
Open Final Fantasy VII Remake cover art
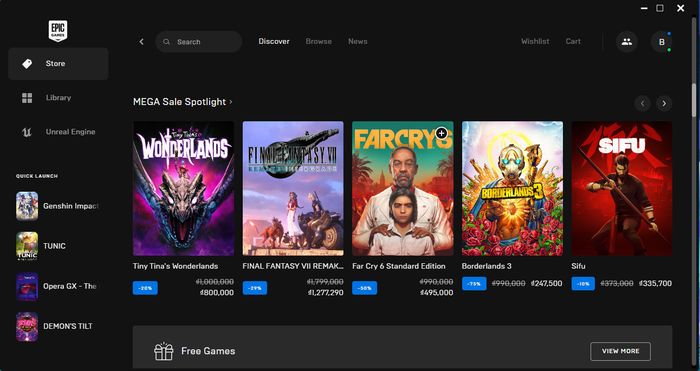293,188
